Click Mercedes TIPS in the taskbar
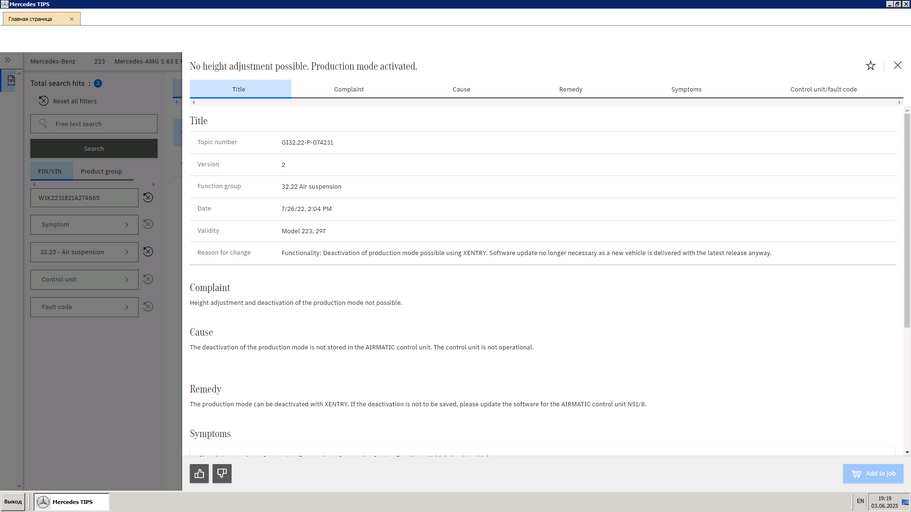The width and height of the screenshot is (911, 512). 72,501
